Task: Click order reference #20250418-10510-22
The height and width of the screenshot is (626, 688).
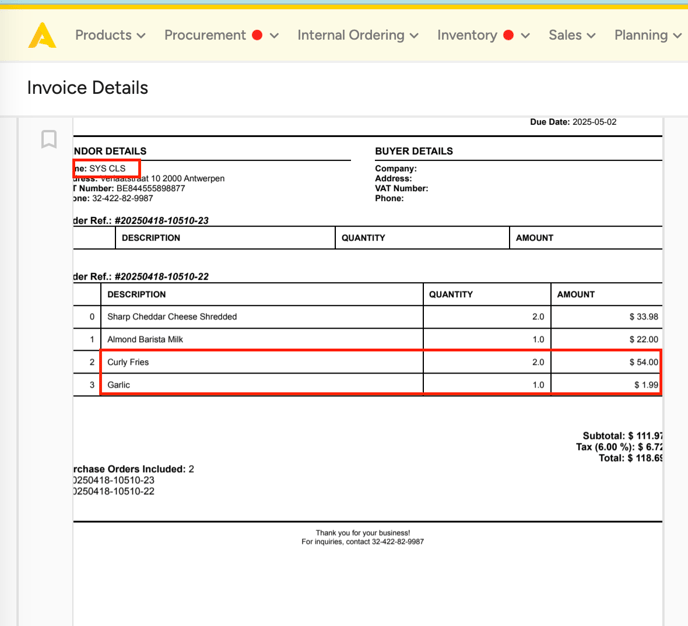Action: 161,277
